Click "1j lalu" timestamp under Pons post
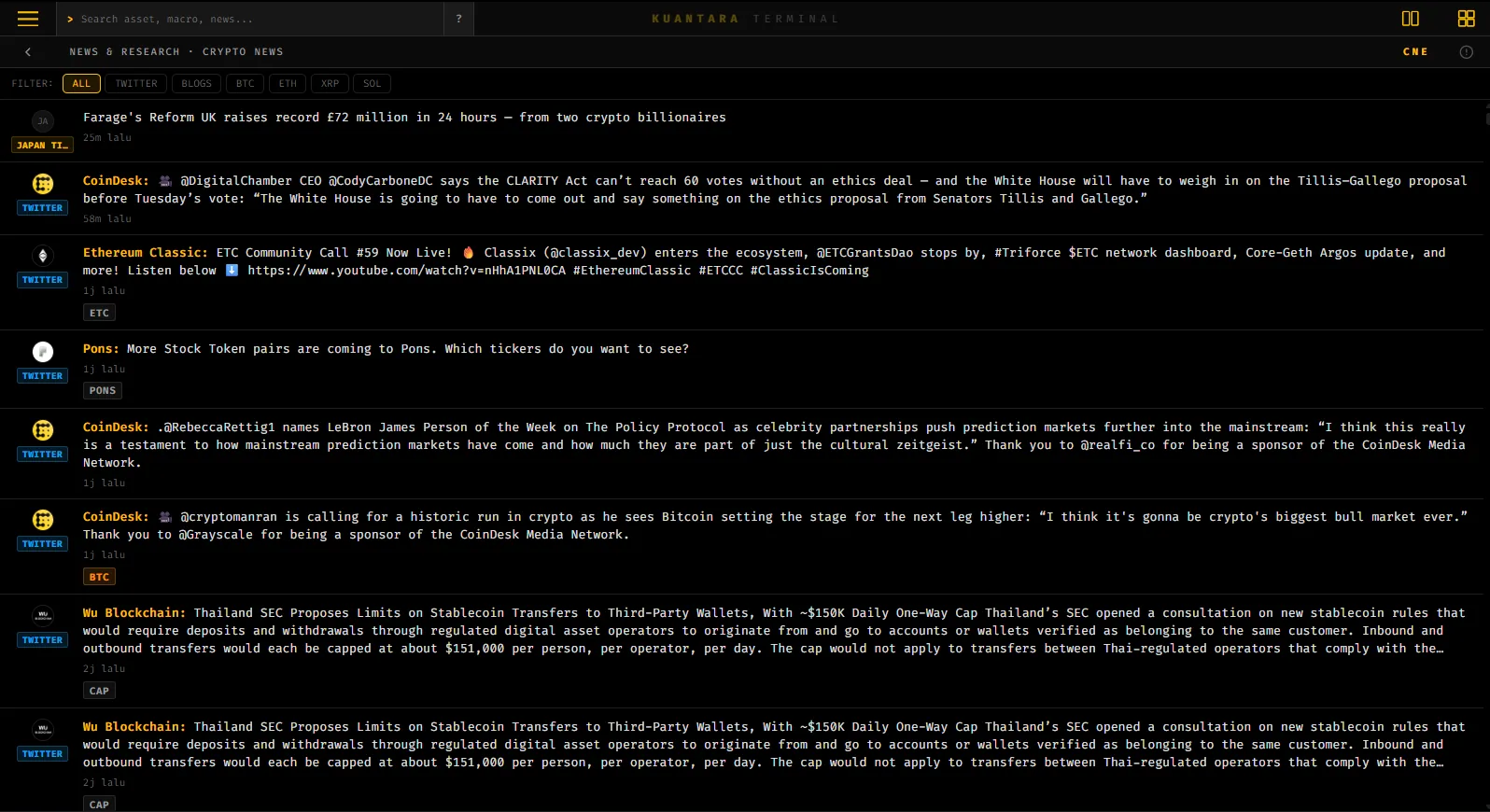Screen dimensions: 1490x812 pos(104,370)
